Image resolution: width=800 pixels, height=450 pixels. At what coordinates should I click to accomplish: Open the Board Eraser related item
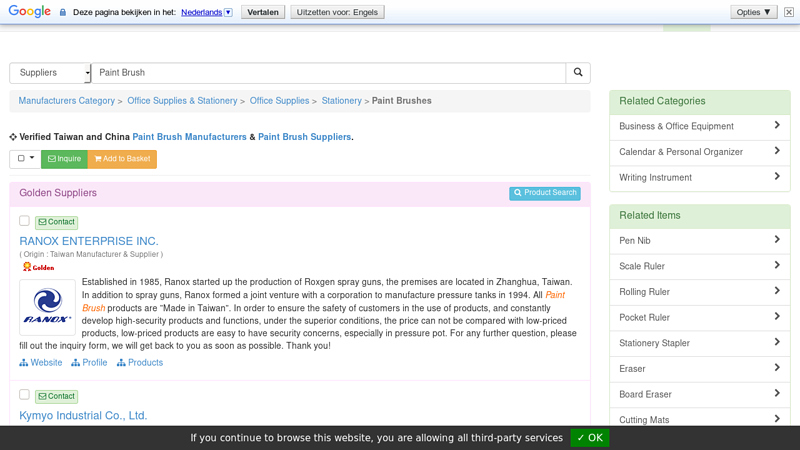pos(699,394)
